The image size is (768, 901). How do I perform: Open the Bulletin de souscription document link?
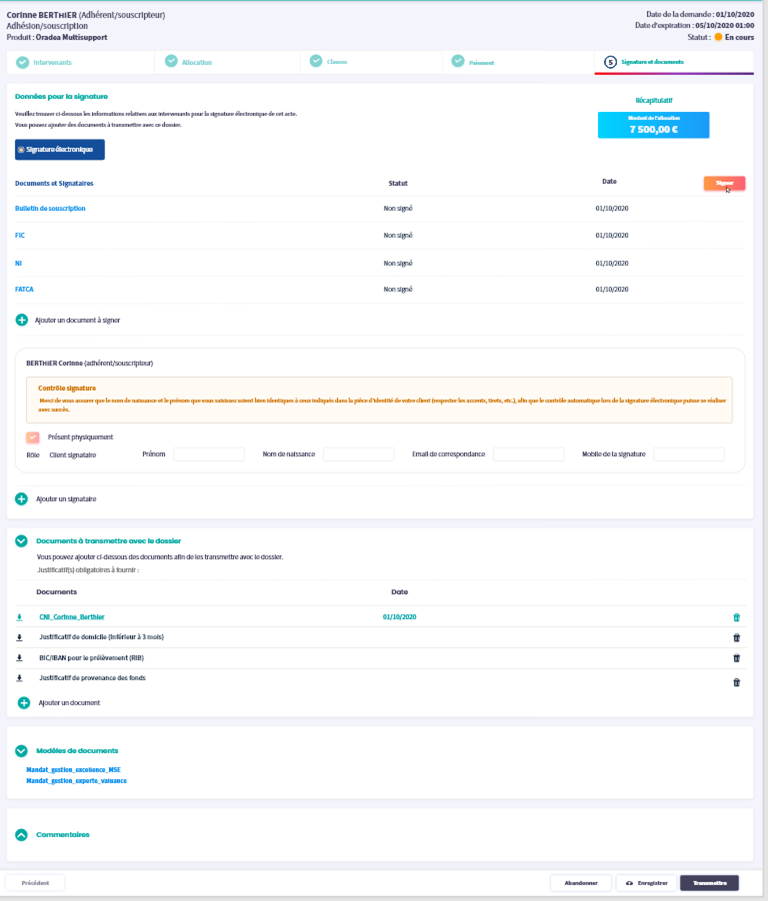pos(50,208)
